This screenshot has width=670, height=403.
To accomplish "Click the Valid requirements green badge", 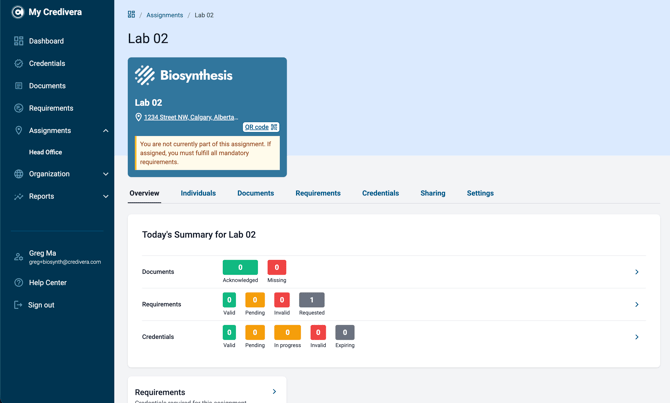I will (x=229, y=300).
